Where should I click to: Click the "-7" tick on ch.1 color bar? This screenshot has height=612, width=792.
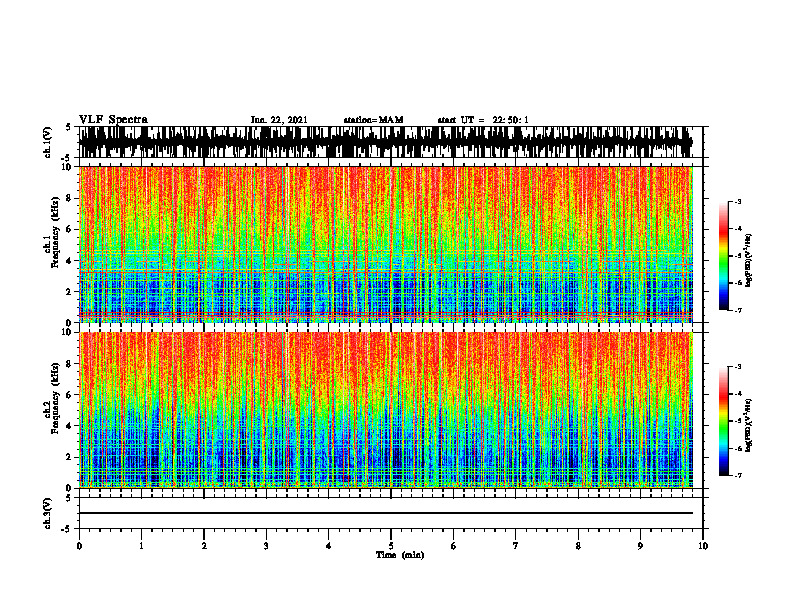[x=738, y=310]
